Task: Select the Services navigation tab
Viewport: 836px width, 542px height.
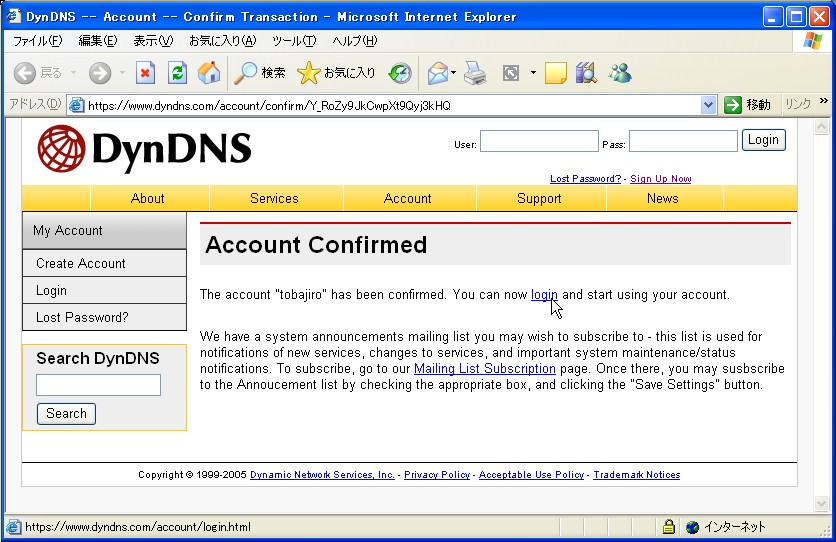Action: pos(275,198)
